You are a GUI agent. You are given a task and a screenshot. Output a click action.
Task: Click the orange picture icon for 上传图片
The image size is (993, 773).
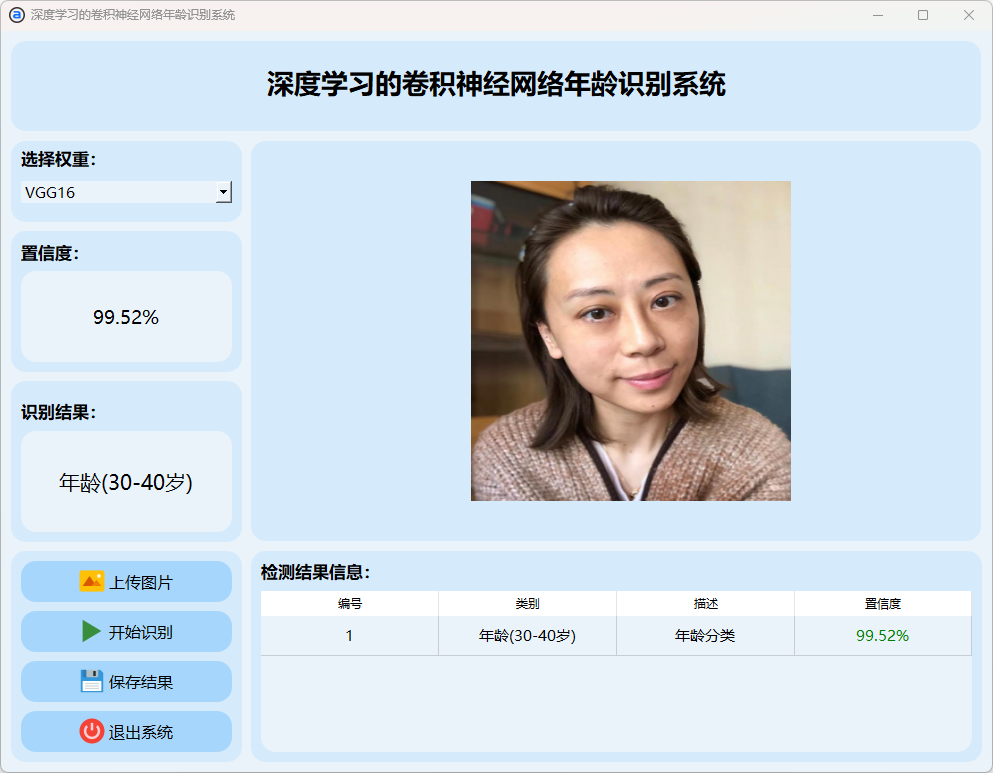click(x=92, y=581)
